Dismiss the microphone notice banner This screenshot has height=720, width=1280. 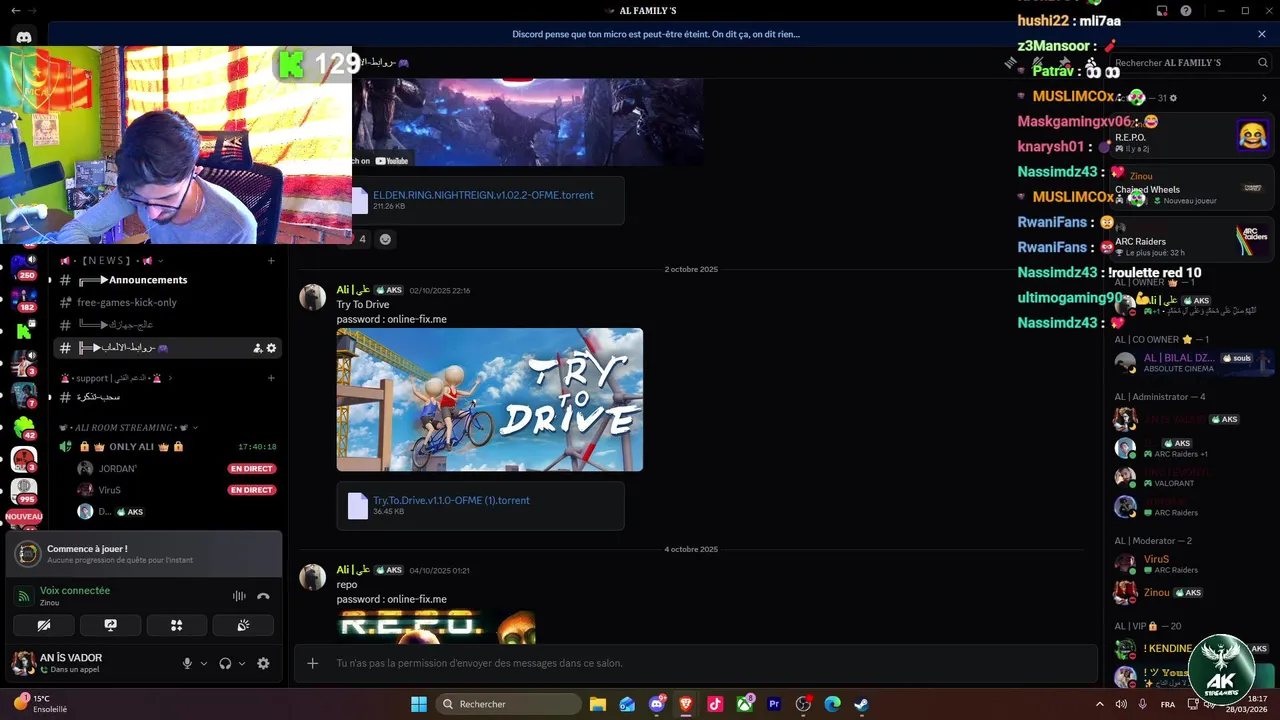(1262, 34)
